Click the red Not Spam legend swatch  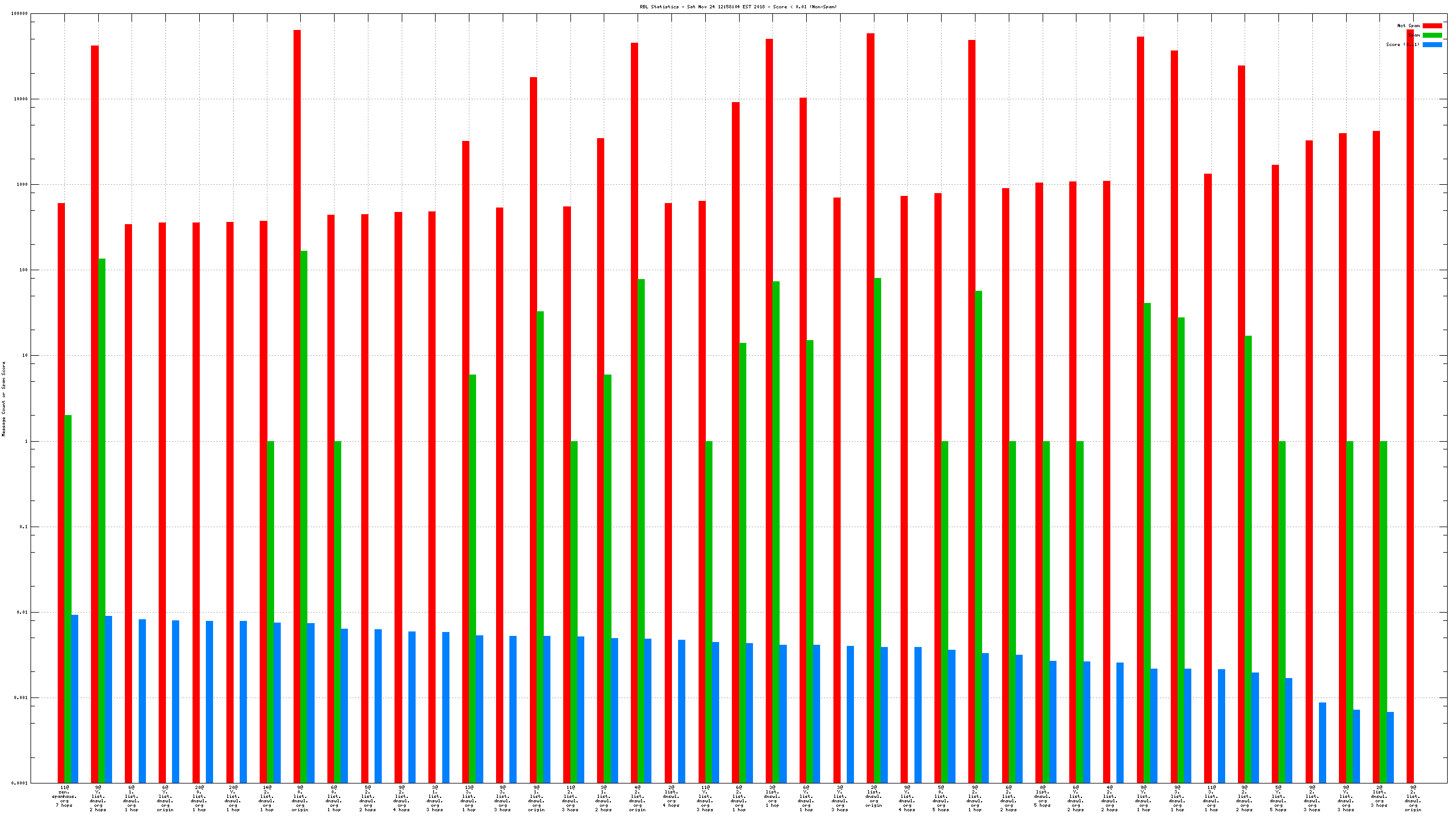(1432, 26)
